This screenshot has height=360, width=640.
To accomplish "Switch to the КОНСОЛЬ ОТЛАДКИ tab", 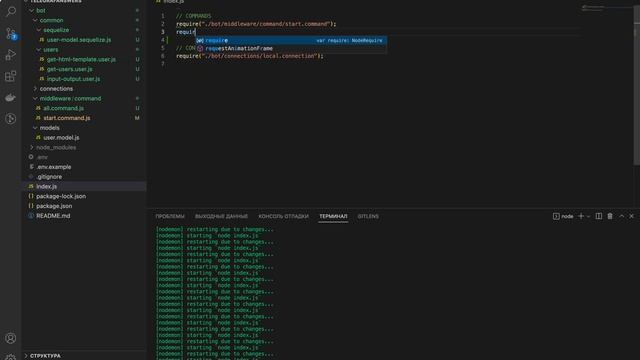I will 283,216.
